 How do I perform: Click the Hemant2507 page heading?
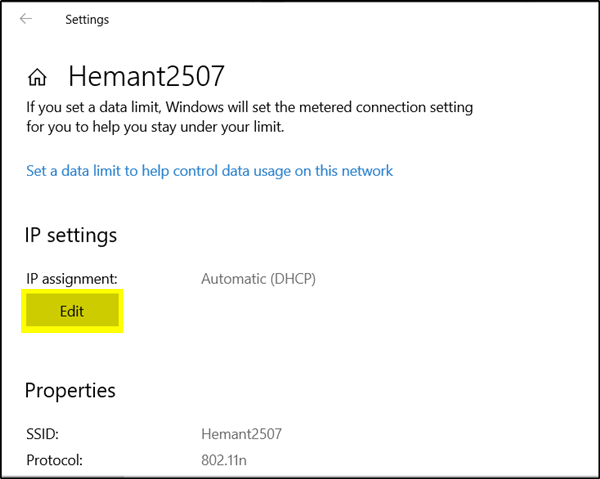[x=146, y=76]
